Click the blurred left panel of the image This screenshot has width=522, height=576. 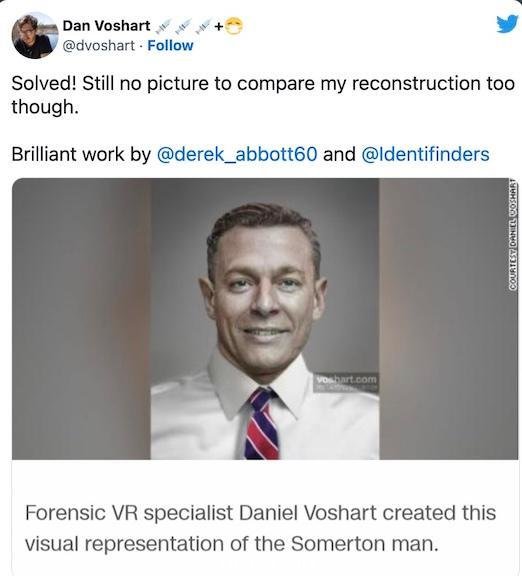(x=81, y=318)
